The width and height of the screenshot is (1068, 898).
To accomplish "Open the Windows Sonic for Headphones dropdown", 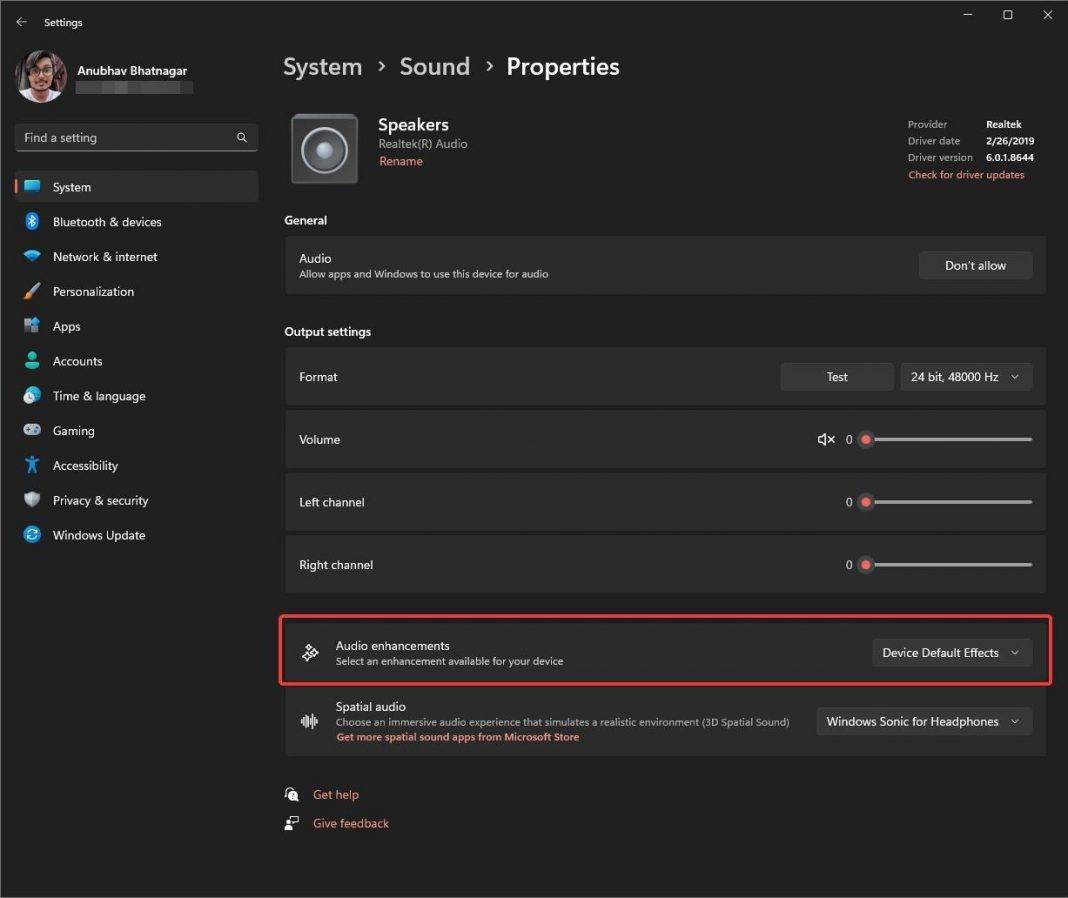I will (x=922, y=721).
